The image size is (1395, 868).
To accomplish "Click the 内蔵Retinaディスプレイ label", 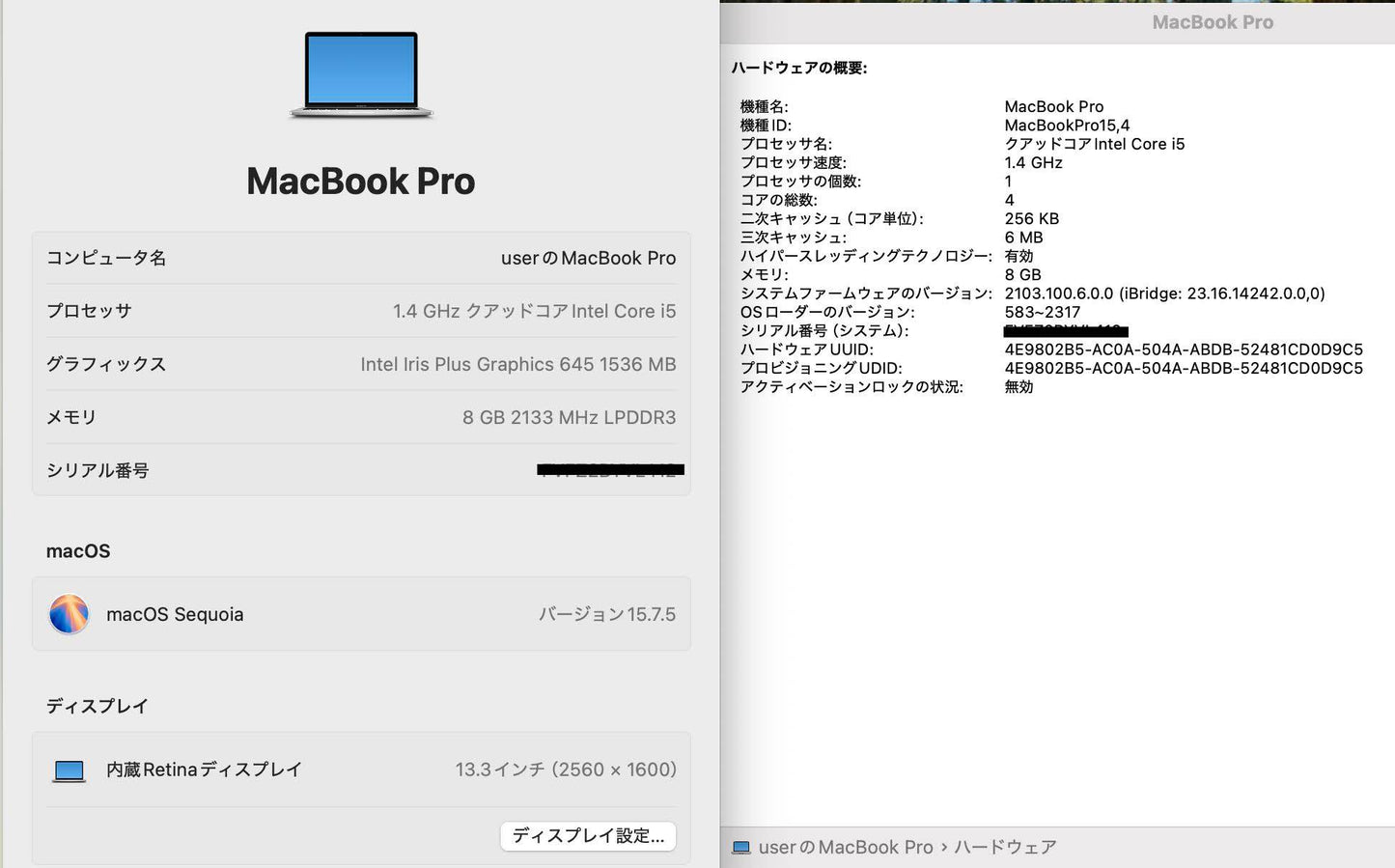I will [x=204, y=770].
